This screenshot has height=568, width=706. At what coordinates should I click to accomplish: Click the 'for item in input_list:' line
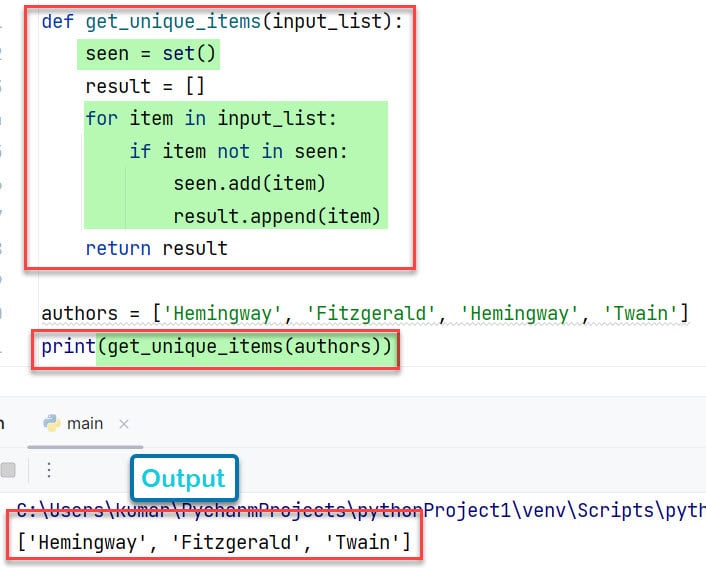pos(211,118)
